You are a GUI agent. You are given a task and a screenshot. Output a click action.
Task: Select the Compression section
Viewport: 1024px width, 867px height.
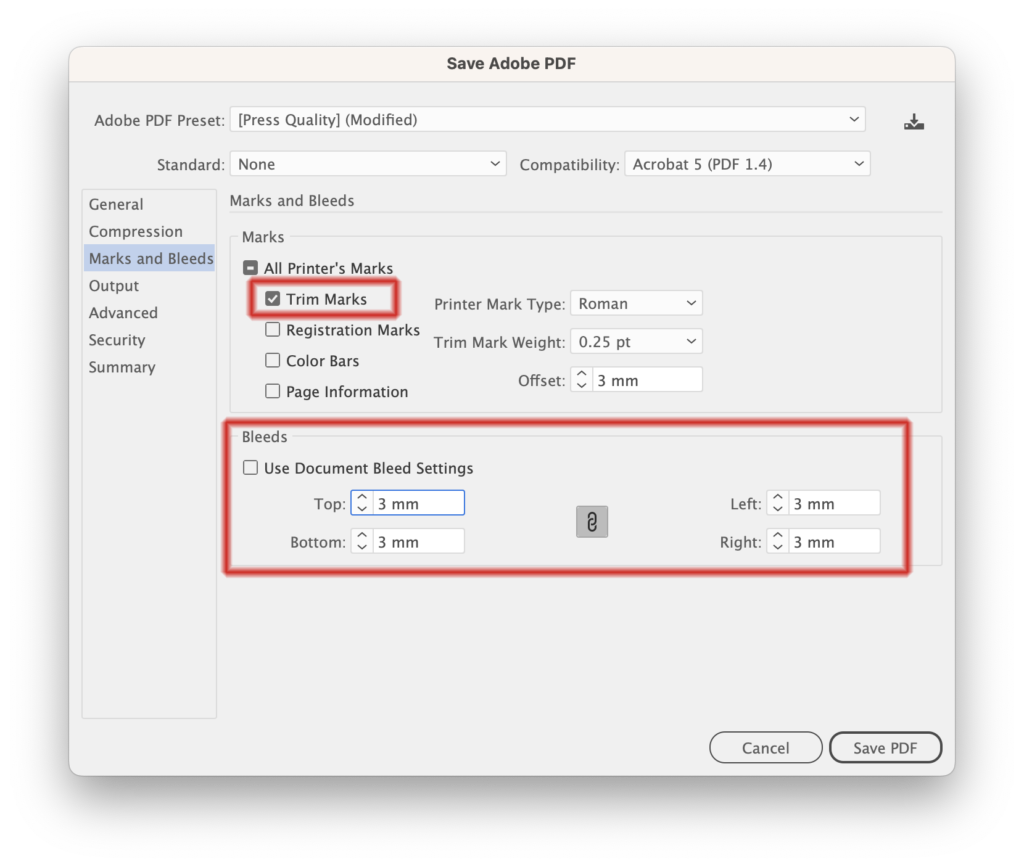tap(149, 231)
